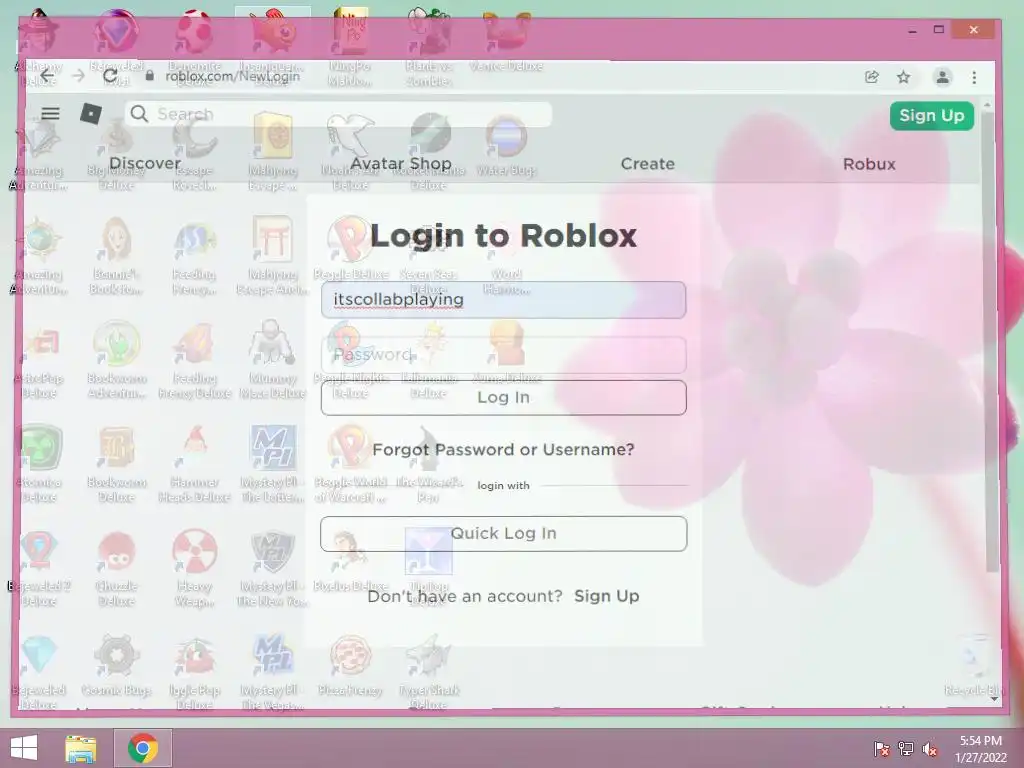Select the faded Bookworm Deluxe desktop shortcut
Viewport: 1024px width, 768px height.
tap(116, 464)
